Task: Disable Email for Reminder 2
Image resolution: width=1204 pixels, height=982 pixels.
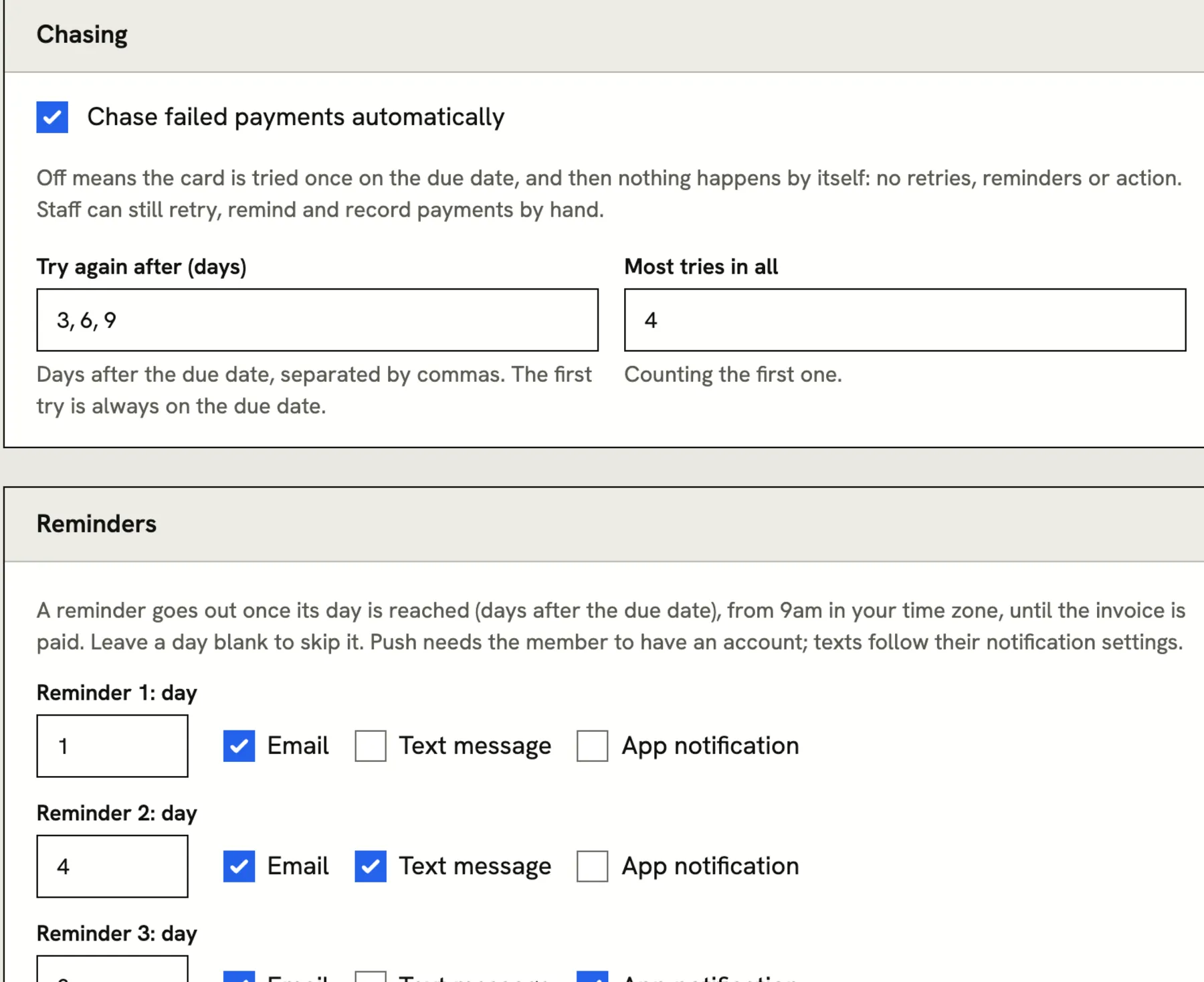Action: (239, 866)
